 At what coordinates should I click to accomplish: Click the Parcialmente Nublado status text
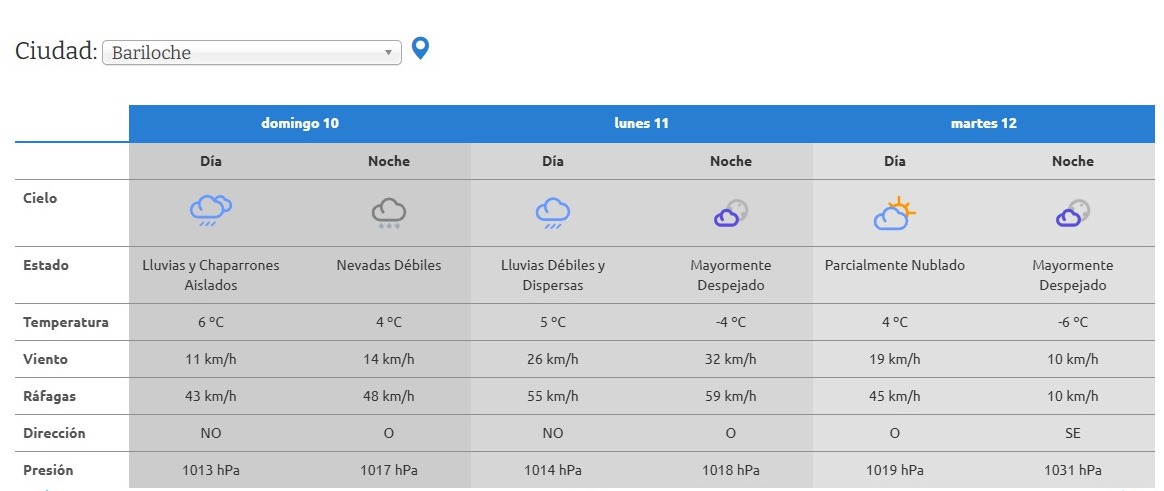click(894, 266)
